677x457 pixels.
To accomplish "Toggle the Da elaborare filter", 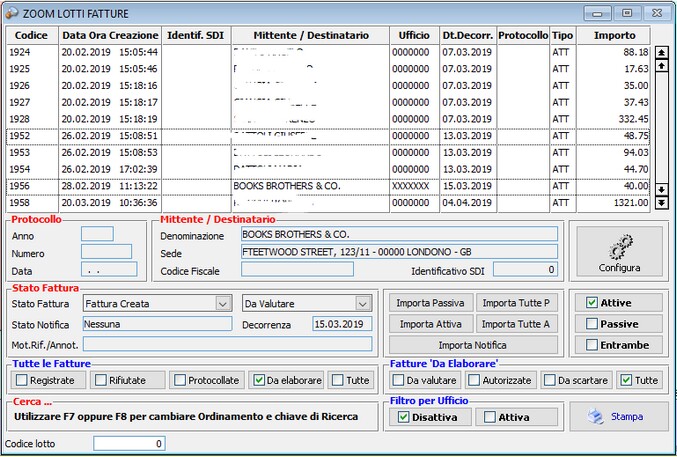I will pyautogui.click(x=259, y=380).
